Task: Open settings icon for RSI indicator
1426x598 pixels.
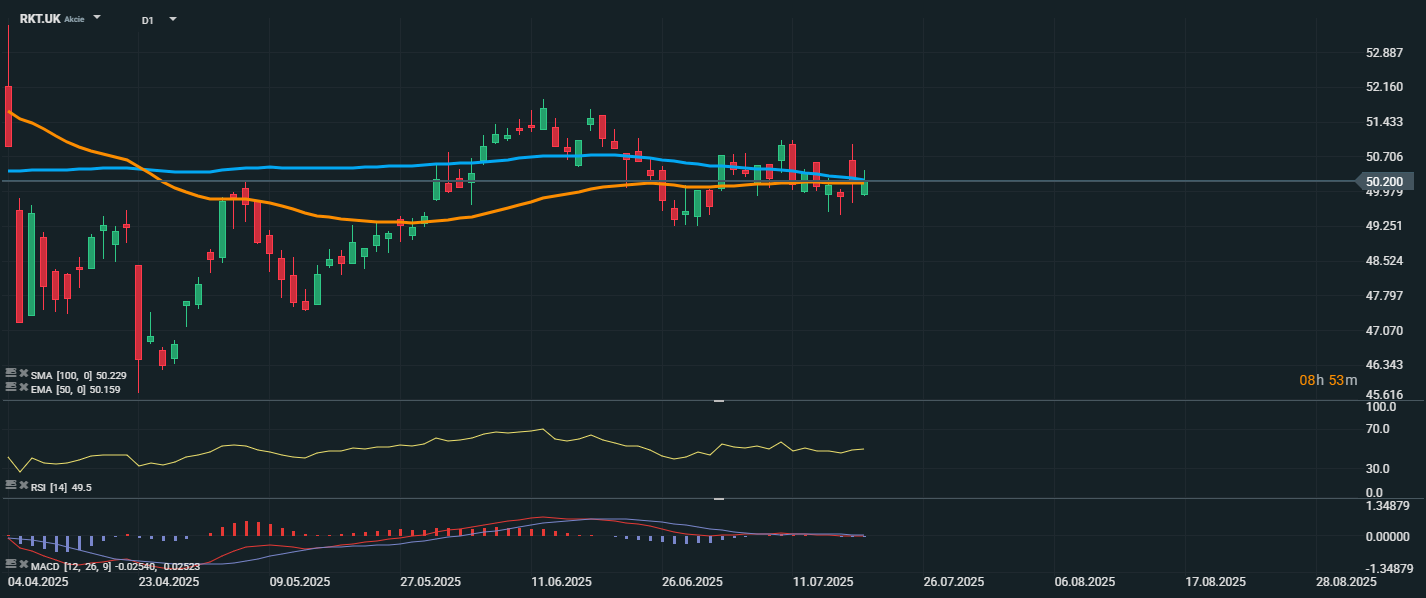Action: point(11,485)
